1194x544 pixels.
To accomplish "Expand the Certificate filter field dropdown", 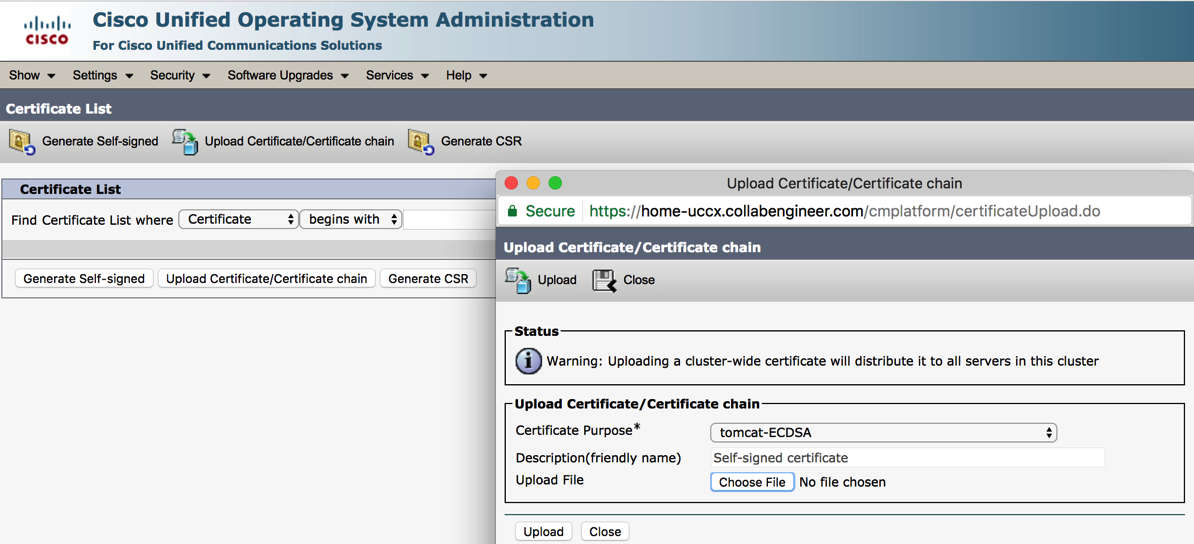I will pos(238,219).
